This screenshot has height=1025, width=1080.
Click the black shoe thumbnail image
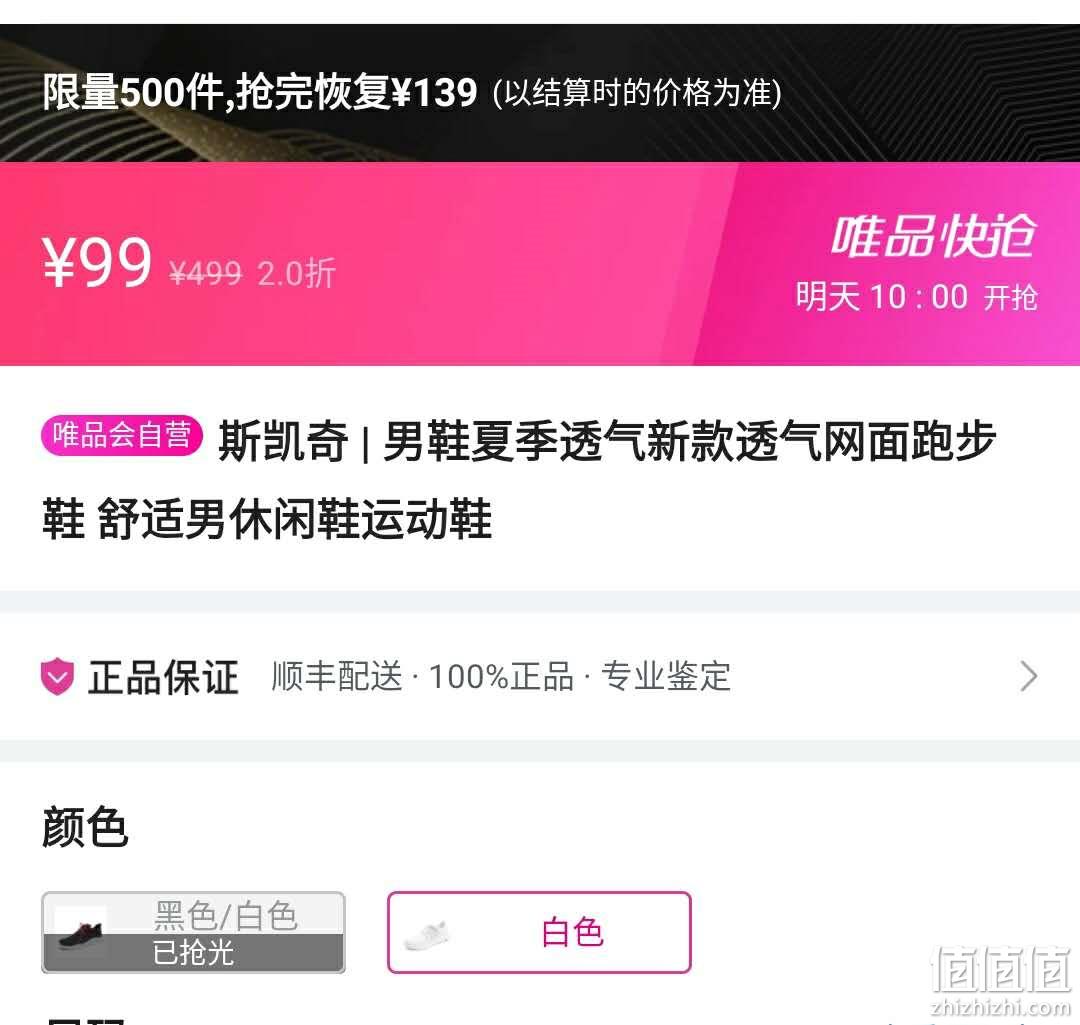click(x=81, y=934)
